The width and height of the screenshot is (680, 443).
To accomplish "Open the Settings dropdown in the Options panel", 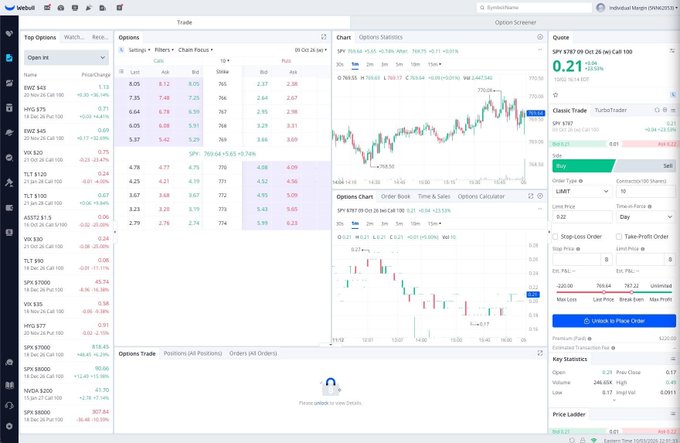I will [139, 50].
